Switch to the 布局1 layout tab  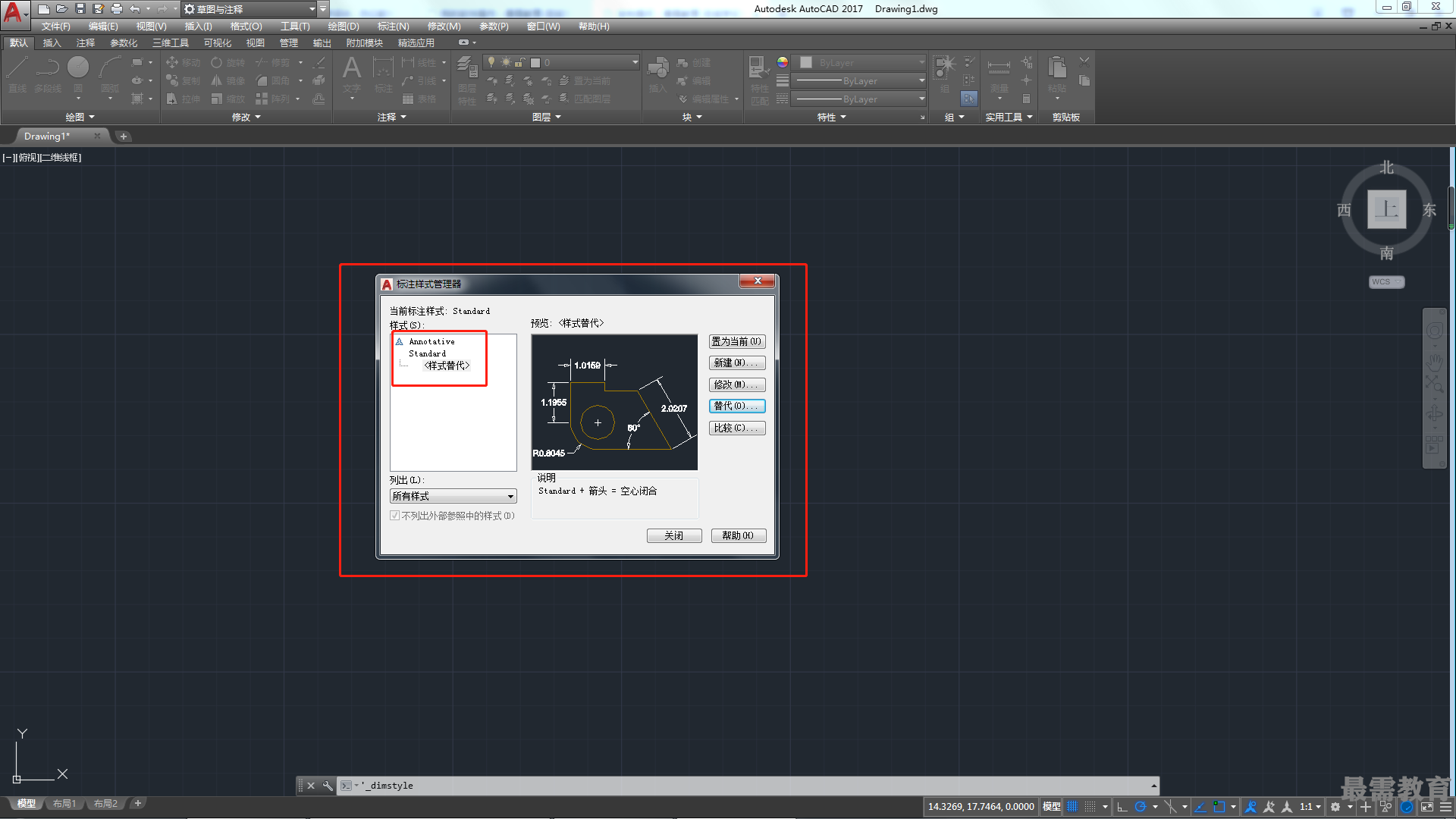(64, 804)
